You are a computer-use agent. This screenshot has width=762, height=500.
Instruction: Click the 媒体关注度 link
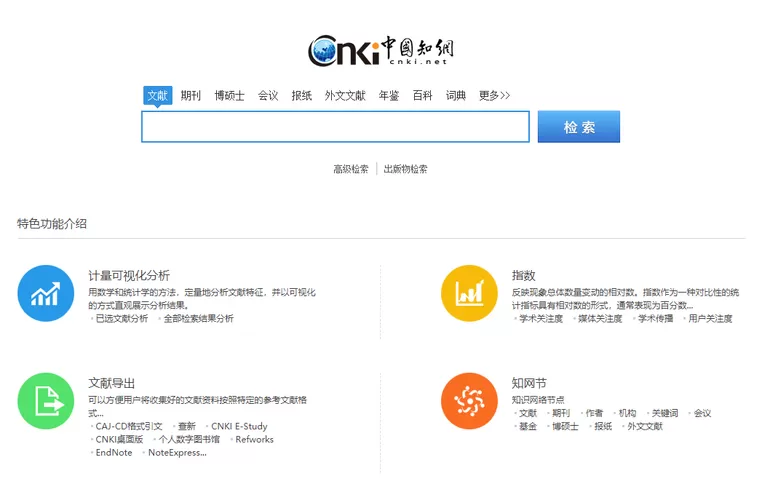[600, 319]
